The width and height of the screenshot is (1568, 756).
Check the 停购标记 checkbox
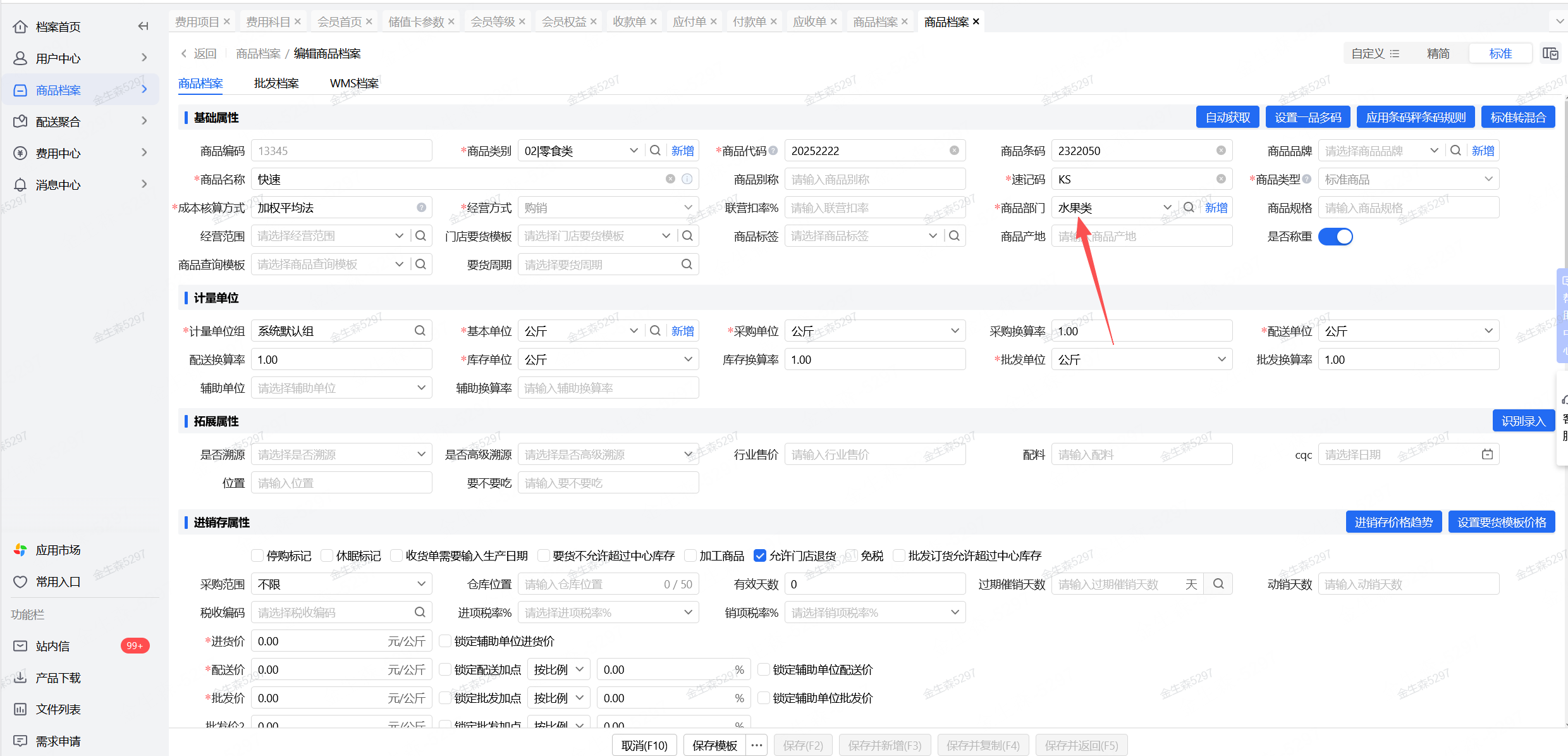click(257, 555)
